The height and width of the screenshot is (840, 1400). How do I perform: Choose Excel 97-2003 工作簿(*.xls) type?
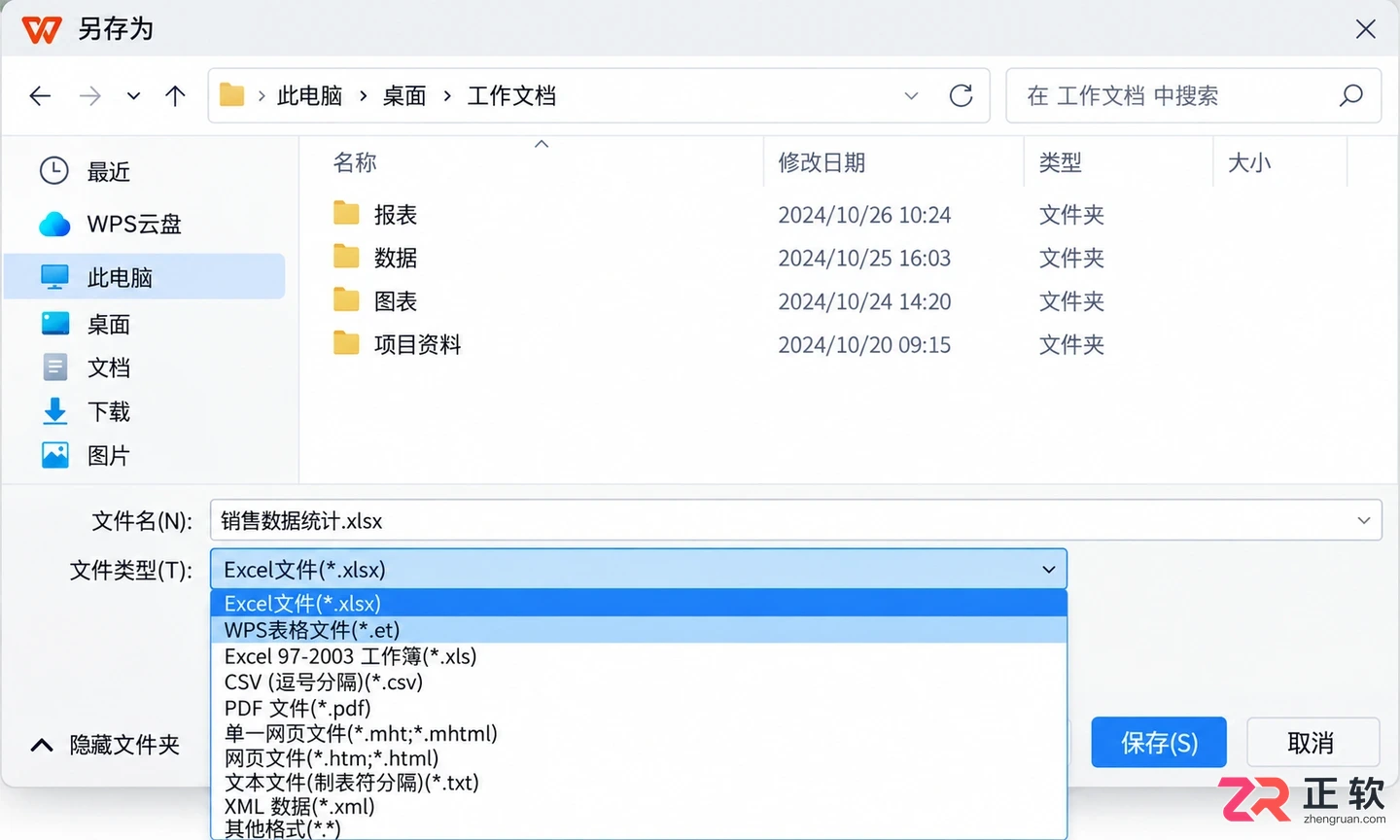pos(639,656)
